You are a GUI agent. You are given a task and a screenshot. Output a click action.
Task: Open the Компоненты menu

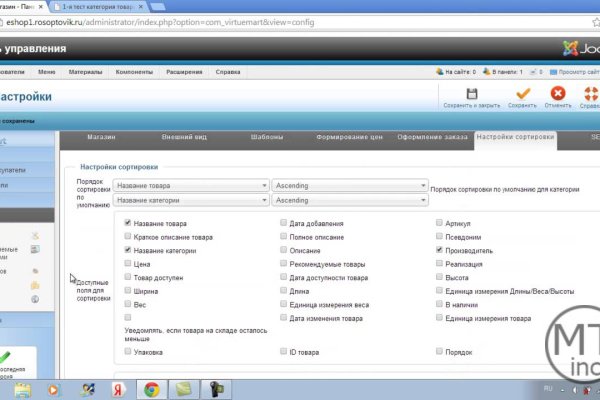coord(133,72)
